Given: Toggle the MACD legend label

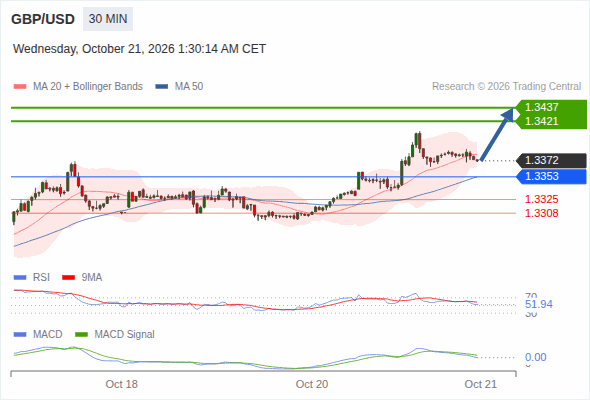Looking at the screenshot, I should click(x=48, y=335).
